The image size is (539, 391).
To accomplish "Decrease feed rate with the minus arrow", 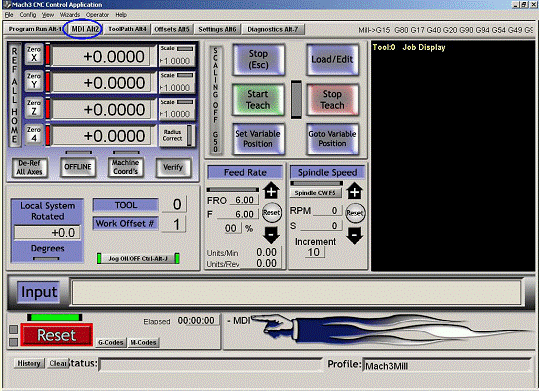I will coord(271,235).
